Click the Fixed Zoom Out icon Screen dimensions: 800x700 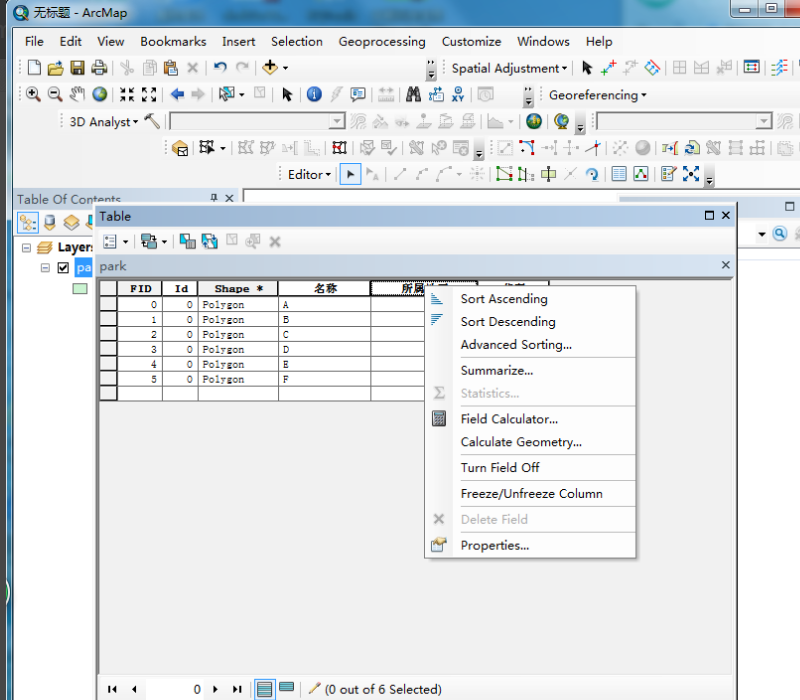(x=149, y=94)
